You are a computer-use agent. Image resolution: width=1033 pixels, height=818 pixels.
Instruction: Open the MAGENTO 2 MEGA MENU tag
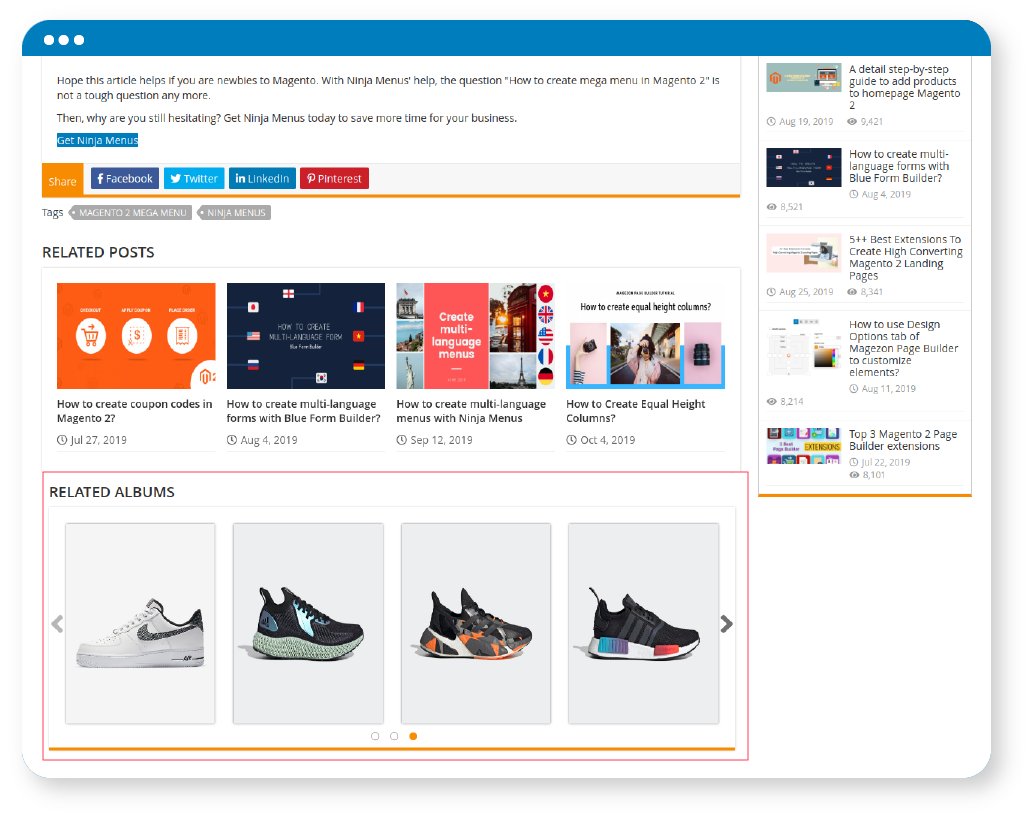(133, 212)
